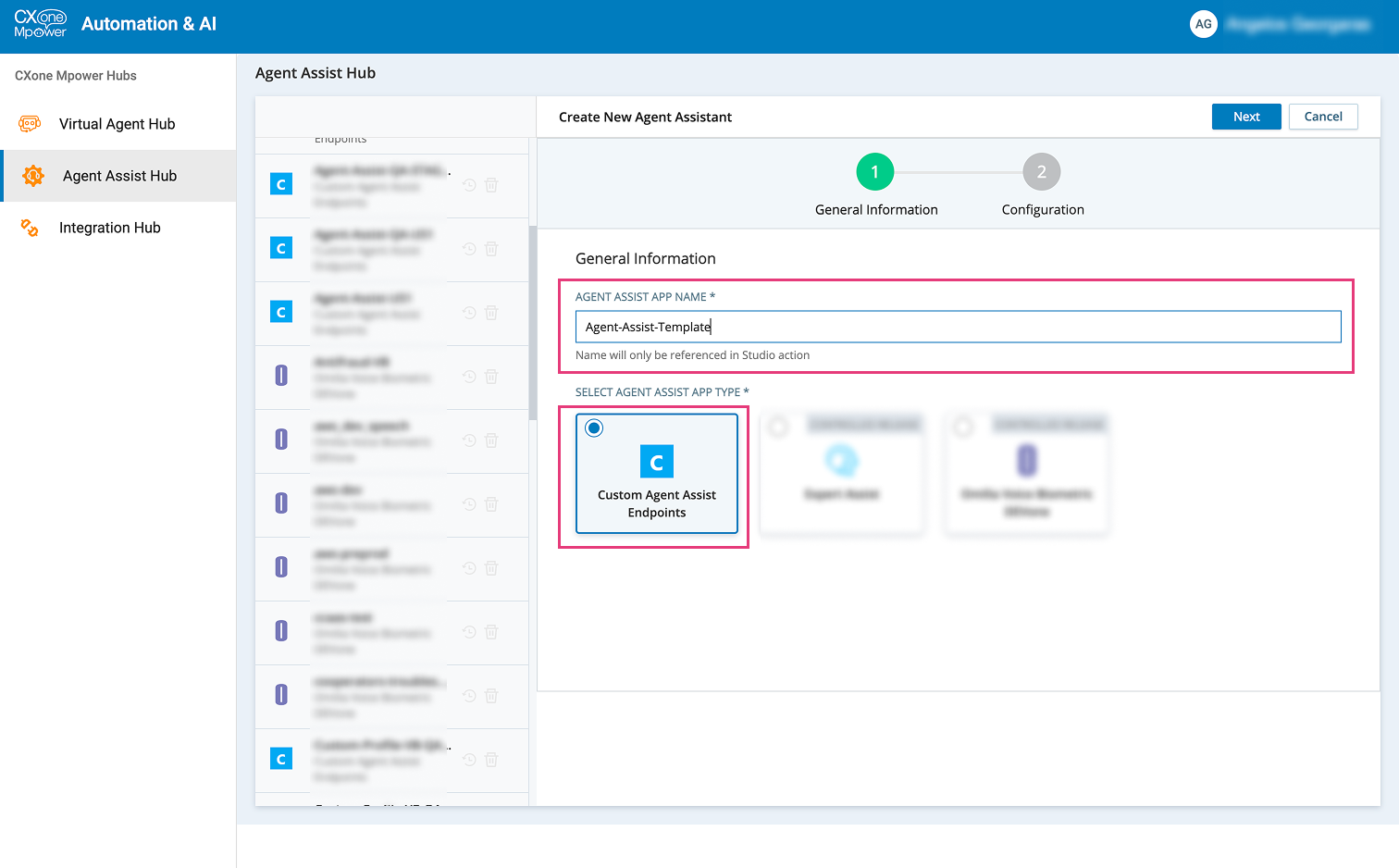This screenshot has height=868, width=1399.
Task: Select the Custom Agent Assist Endpoints radio button
Action: click(x=594, y=428)
